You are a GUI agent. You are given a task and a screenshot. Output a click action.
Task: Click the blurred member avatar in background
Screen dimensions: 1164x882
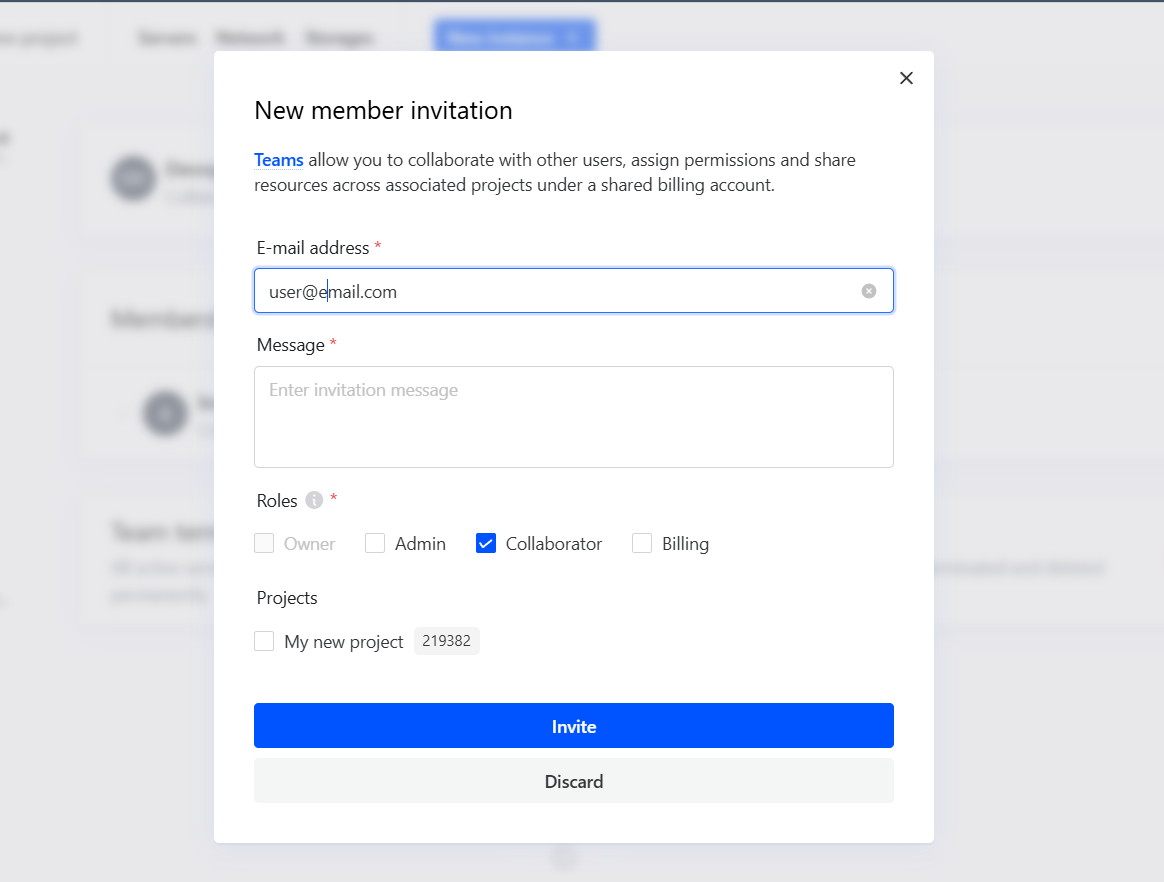[165, 412]
